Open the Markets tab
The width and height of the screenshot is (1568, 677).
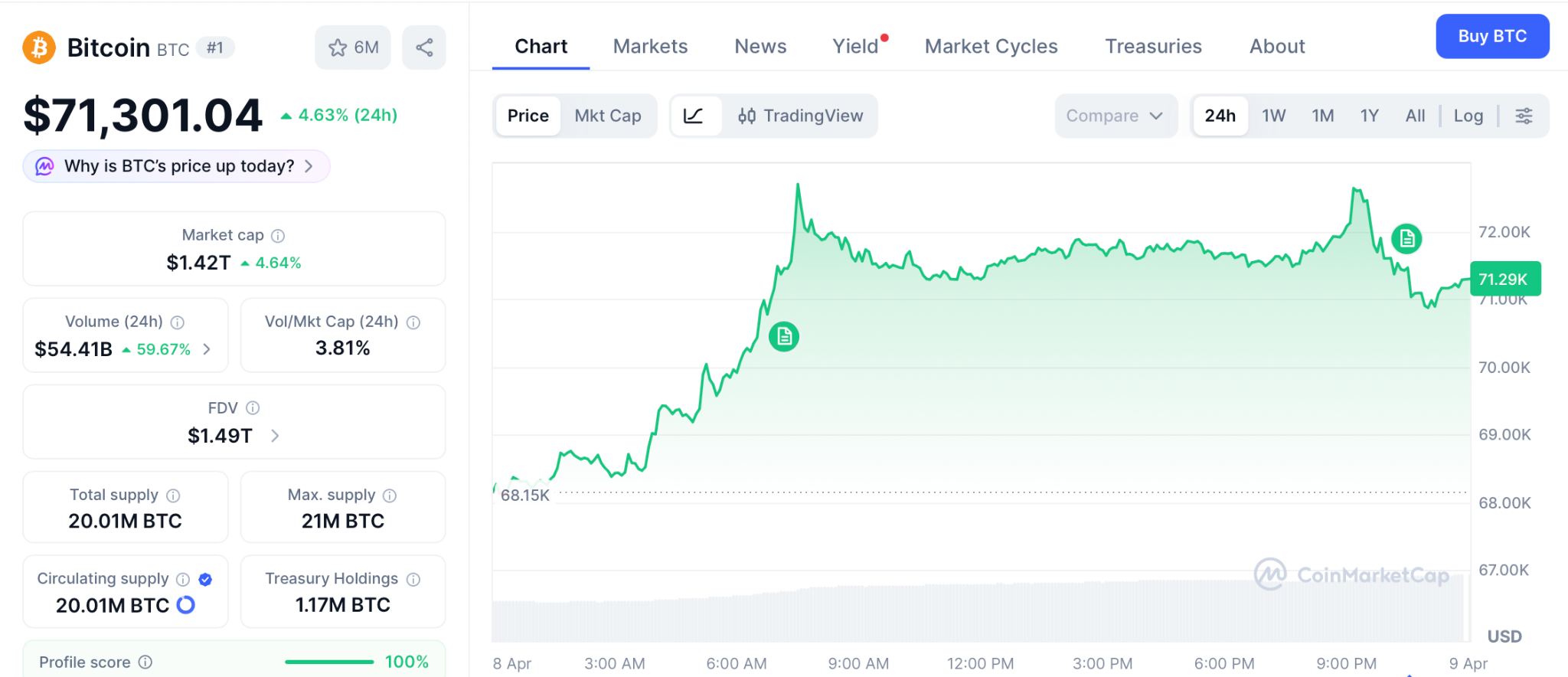650,47
